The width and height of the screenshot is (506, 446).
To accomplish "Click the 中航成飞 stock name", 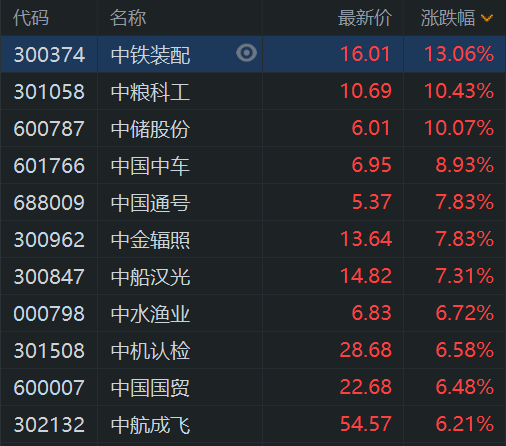I will coord(150,425).
